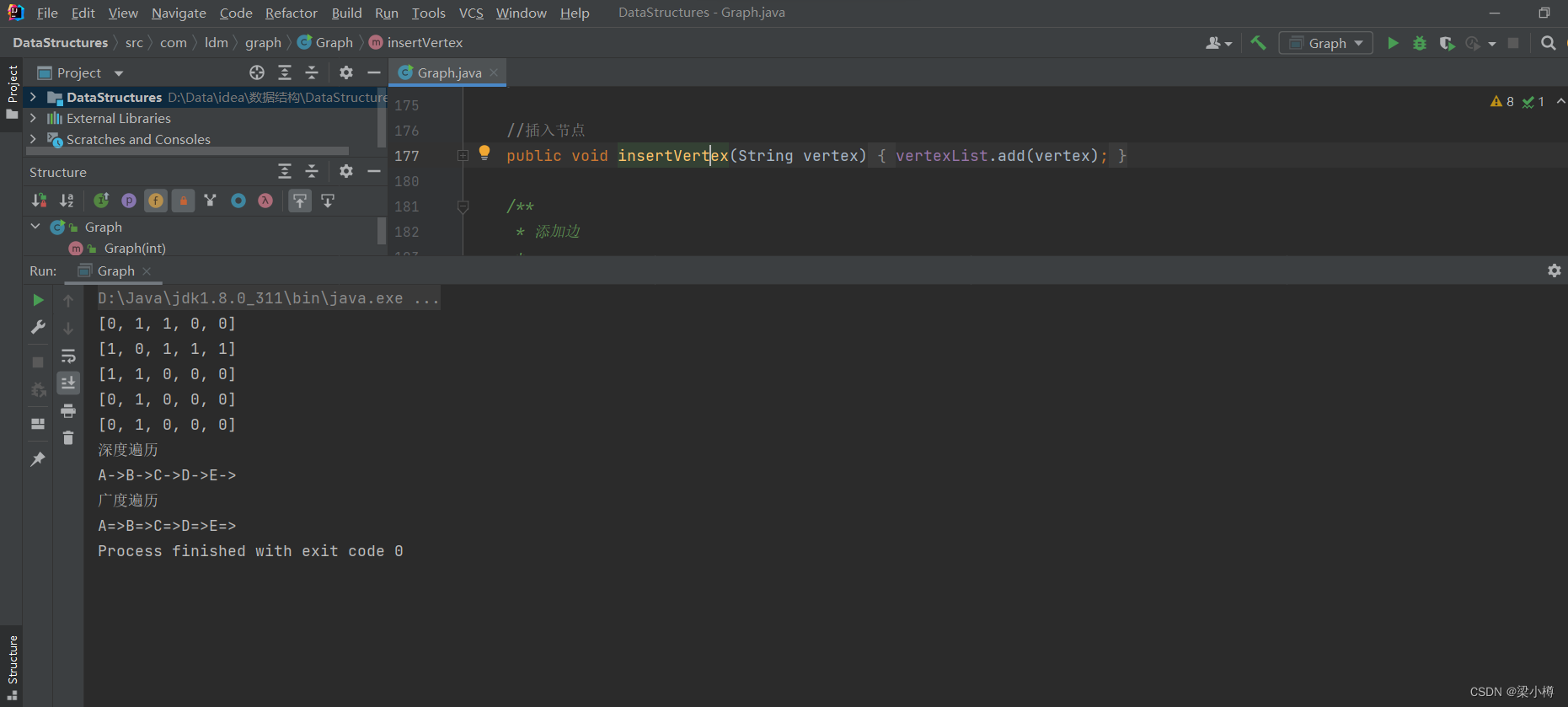
Task: Toggle Group methods by defining type icon
Action: tap(211, 201)
